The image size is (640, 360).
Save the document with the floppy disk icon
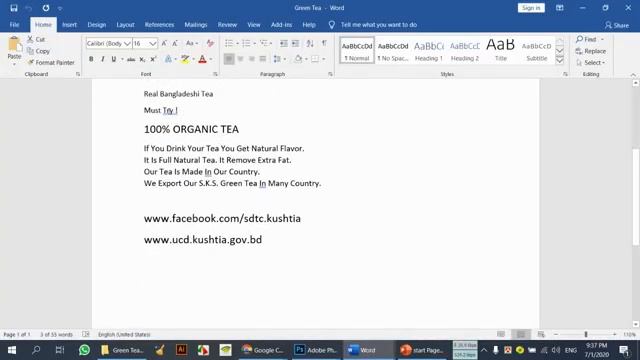tap(14, 8)
